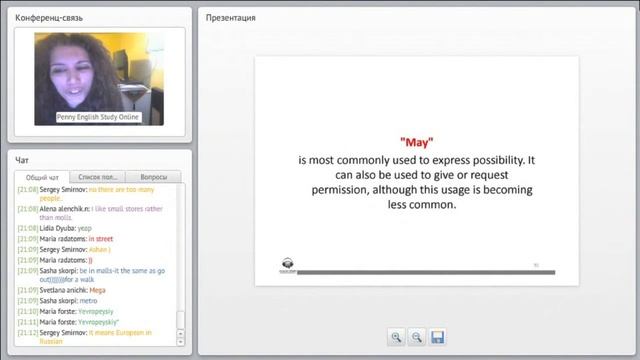Save the presentation with floppy disk icon

tap(437, 337)
